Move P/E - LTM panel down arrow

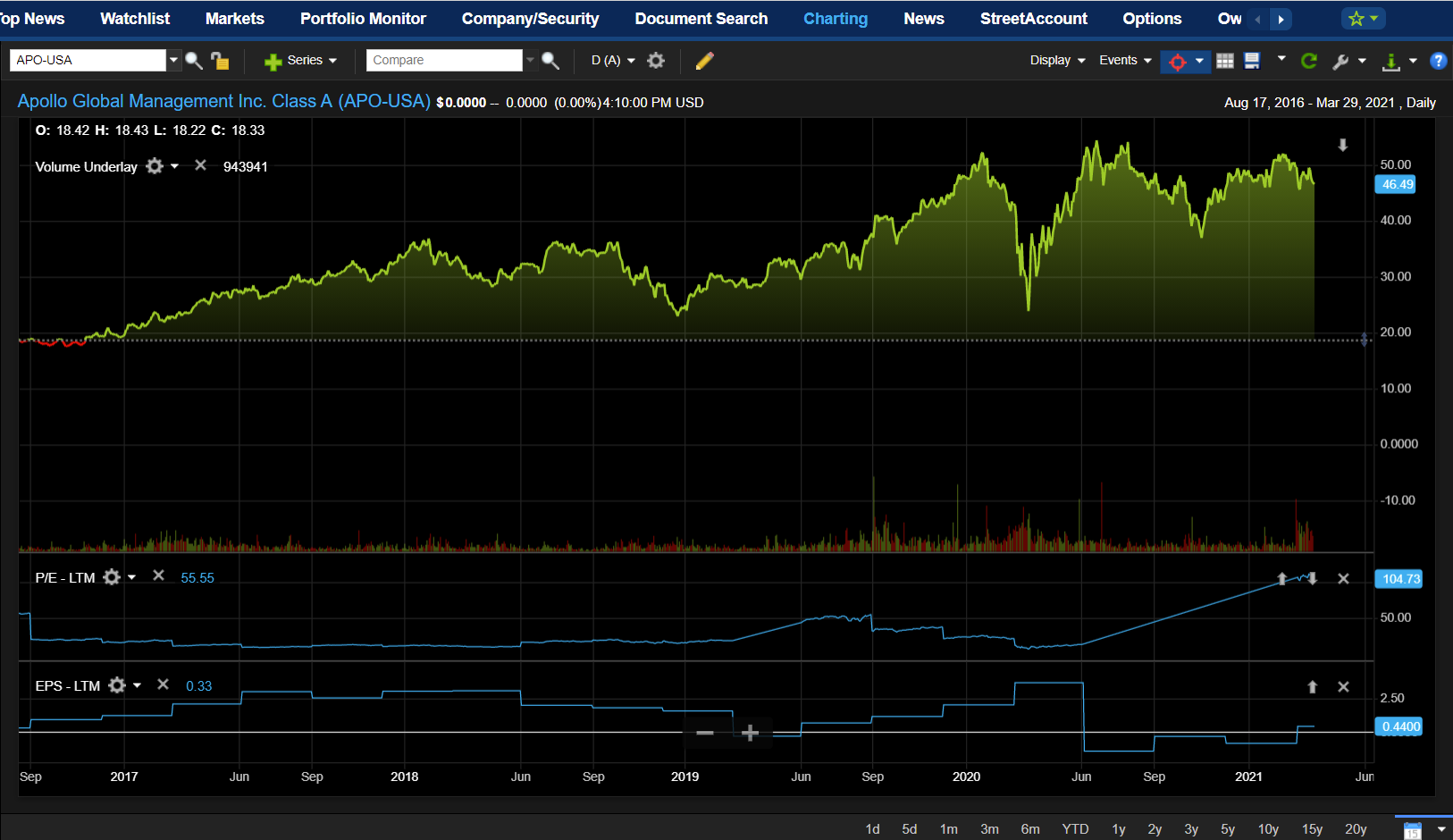click(x=1313, y=579)
